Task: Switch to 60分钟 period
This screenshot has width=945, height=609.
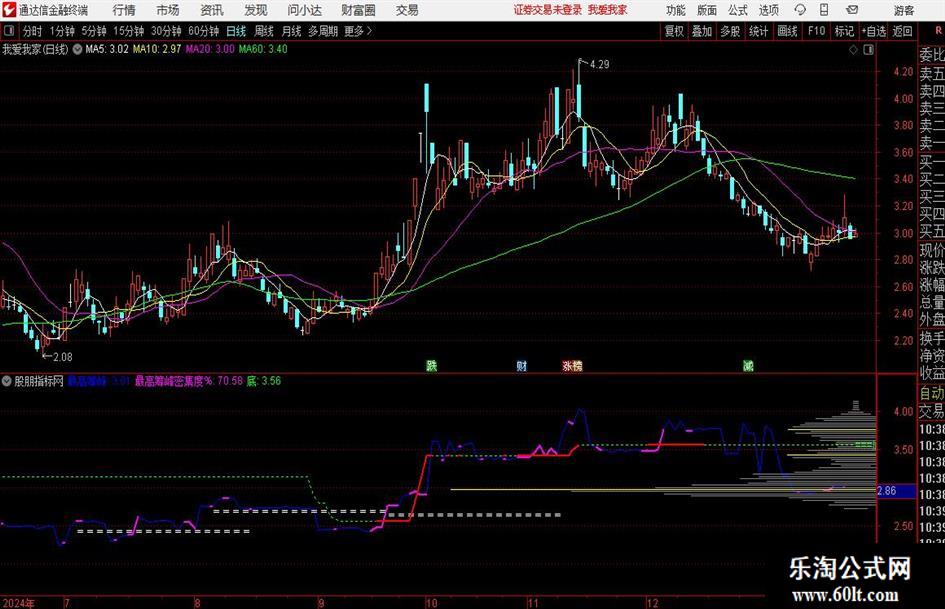Action: (204, 31)
